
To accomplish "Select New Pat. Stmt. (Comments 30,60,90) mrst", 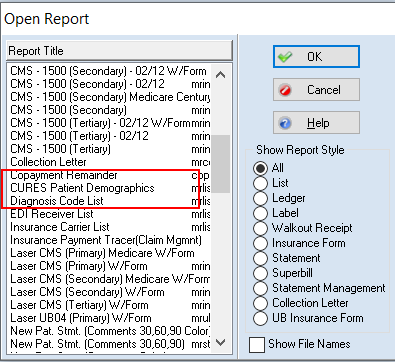I will tap(110, 344).
